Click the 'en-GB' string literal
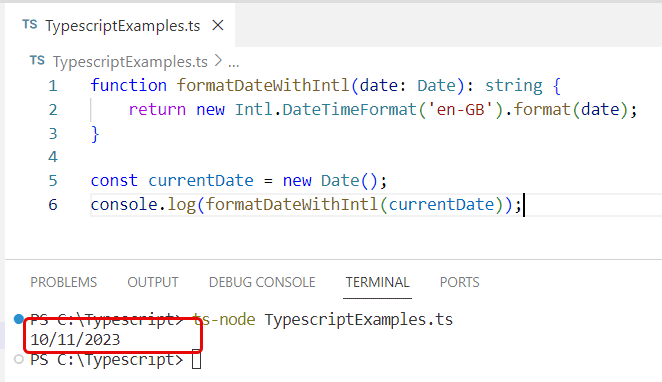662x382 pixels. coord(460,110)
